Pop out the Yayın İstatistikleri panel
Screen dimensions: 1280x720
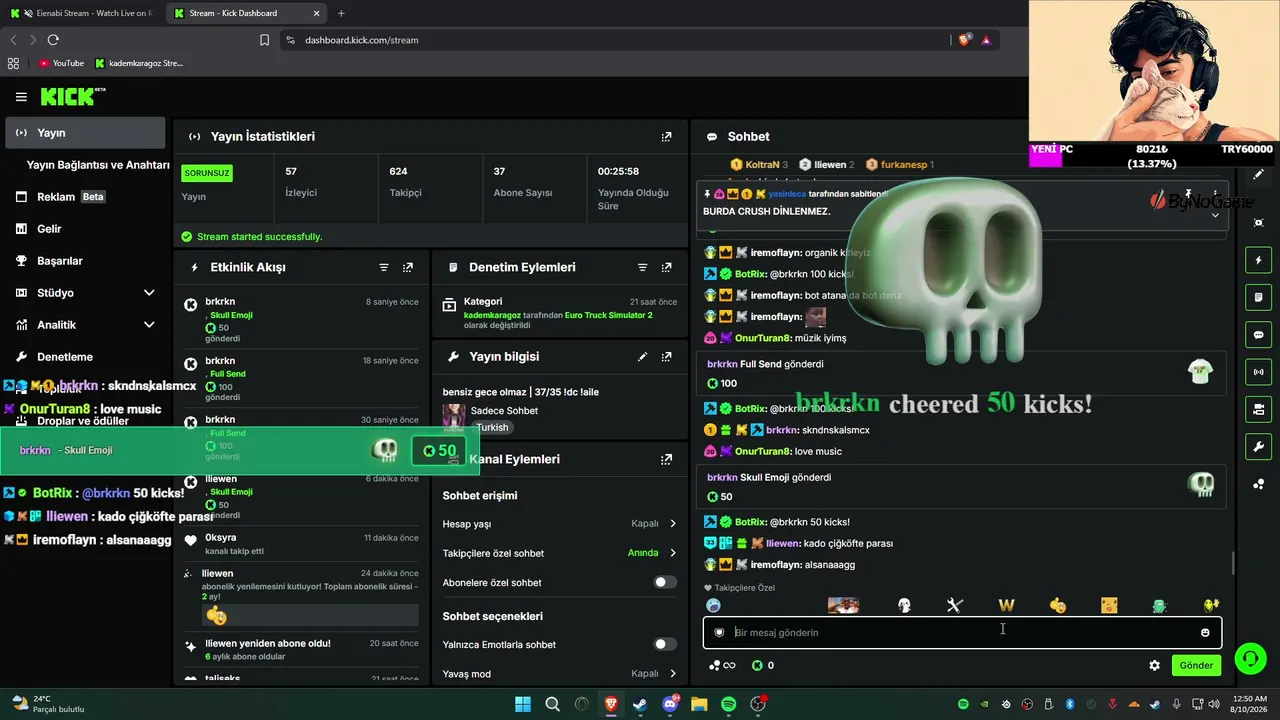pos(667,136)
